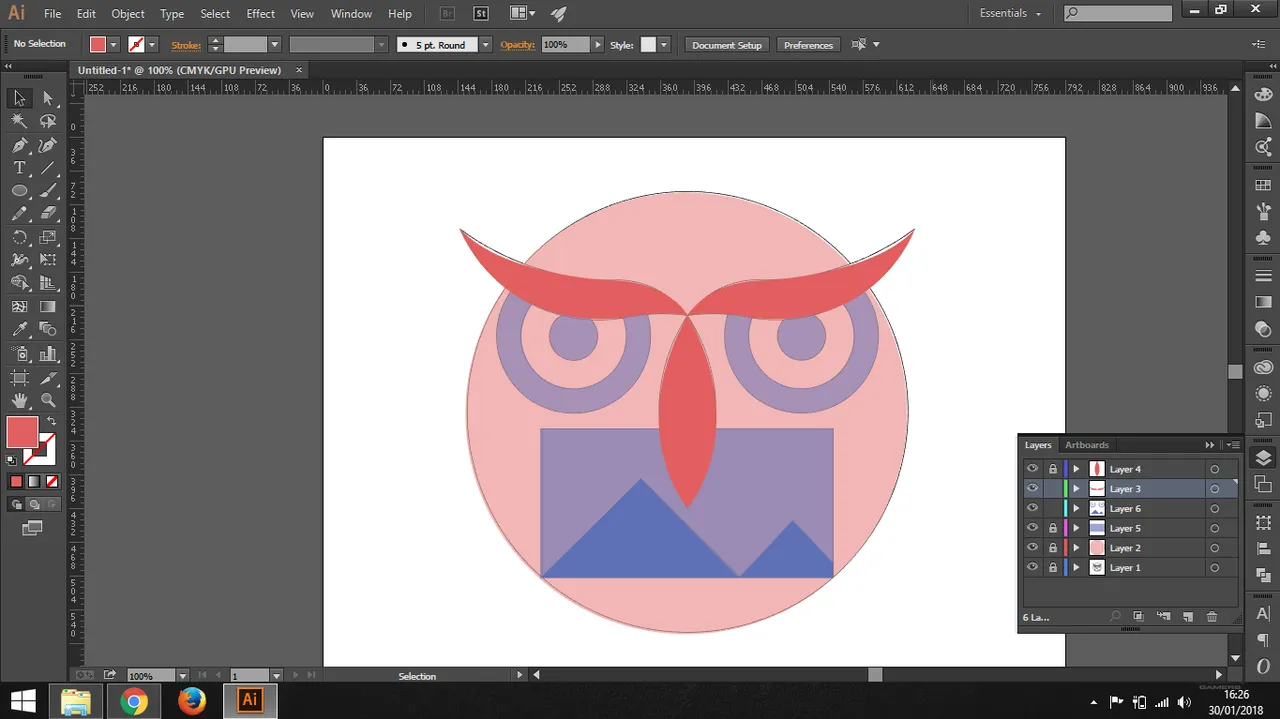Image resolution: width=1280 pixels, height=719 pixels.
Task: Open the Effect menu
Action: point(261,14)
